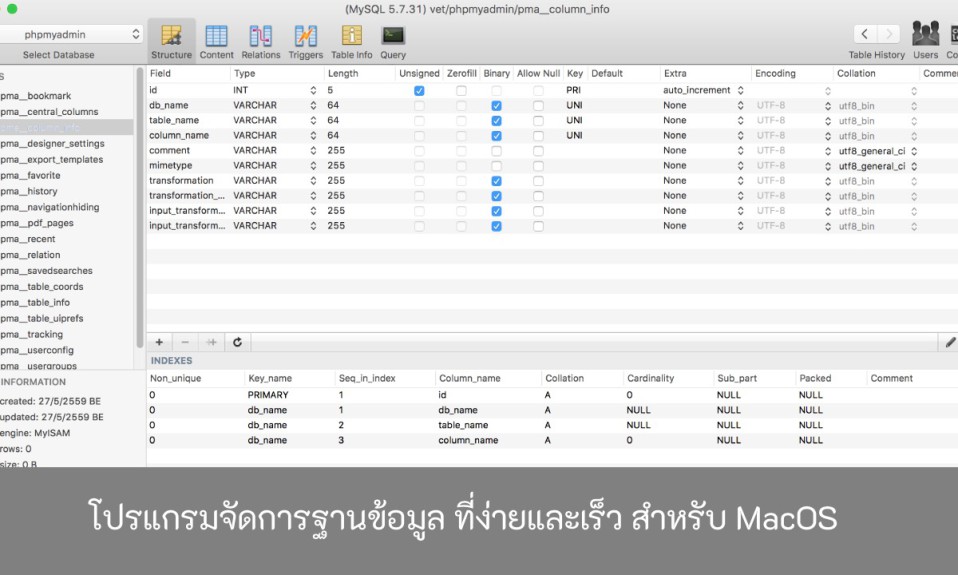The image size is (958, 575).
Task: Select pma__designer_settings table
Action: point(66,144)
